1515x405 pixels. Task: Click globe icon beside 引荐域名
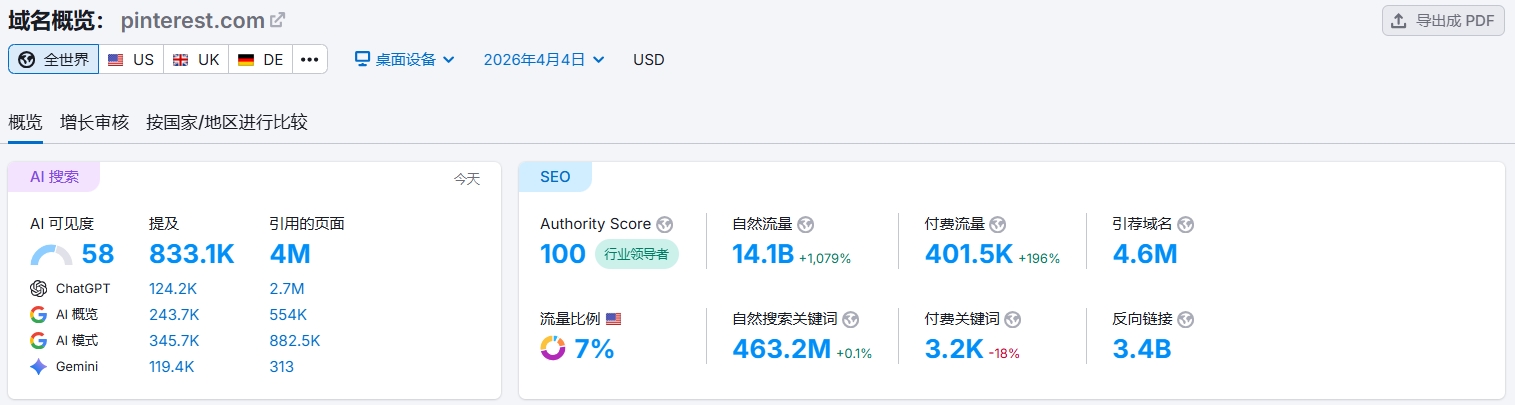(x=1186, y=225)
